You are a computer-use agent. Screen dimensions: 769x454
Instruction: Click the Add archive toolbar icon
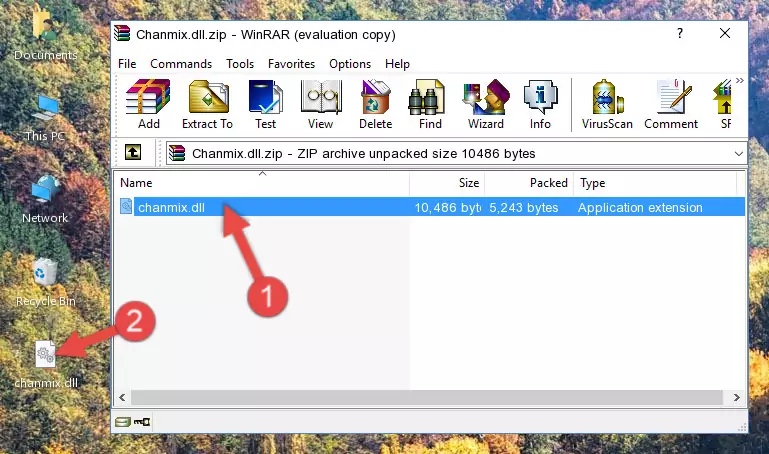[x=148, y=104]
